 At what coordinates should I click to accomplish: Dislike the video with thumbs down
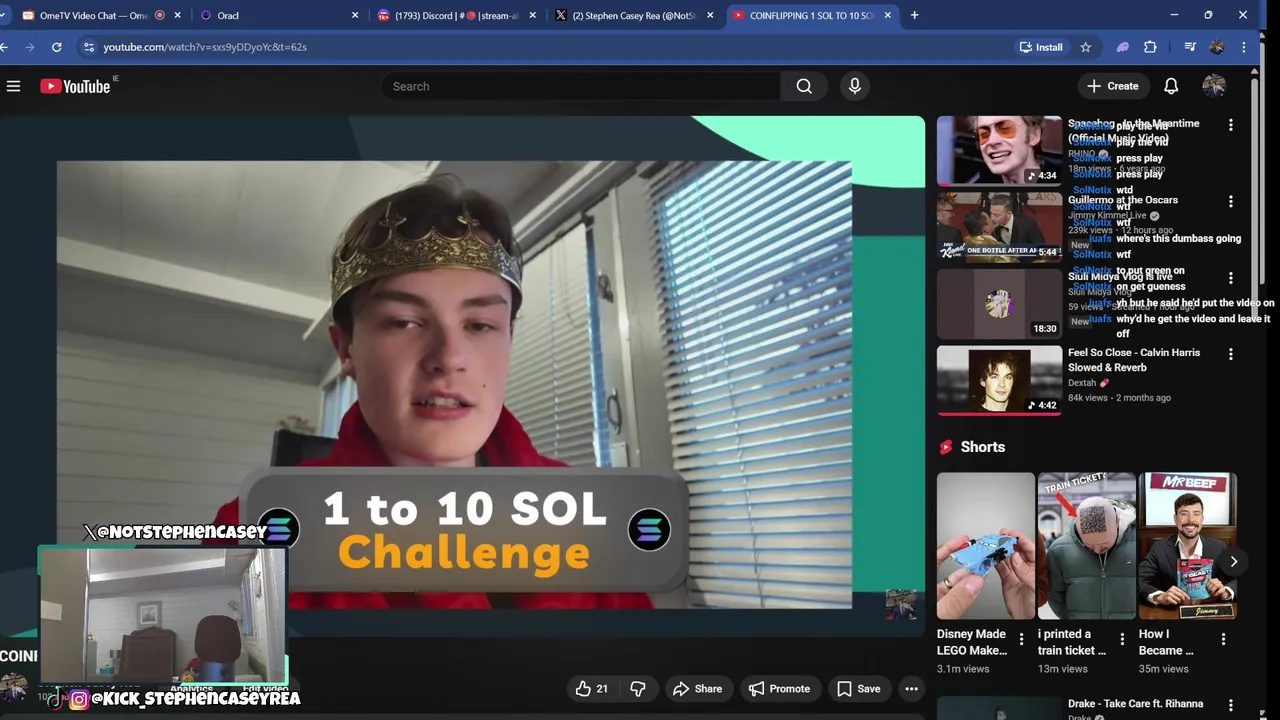[x=638, y=688]
